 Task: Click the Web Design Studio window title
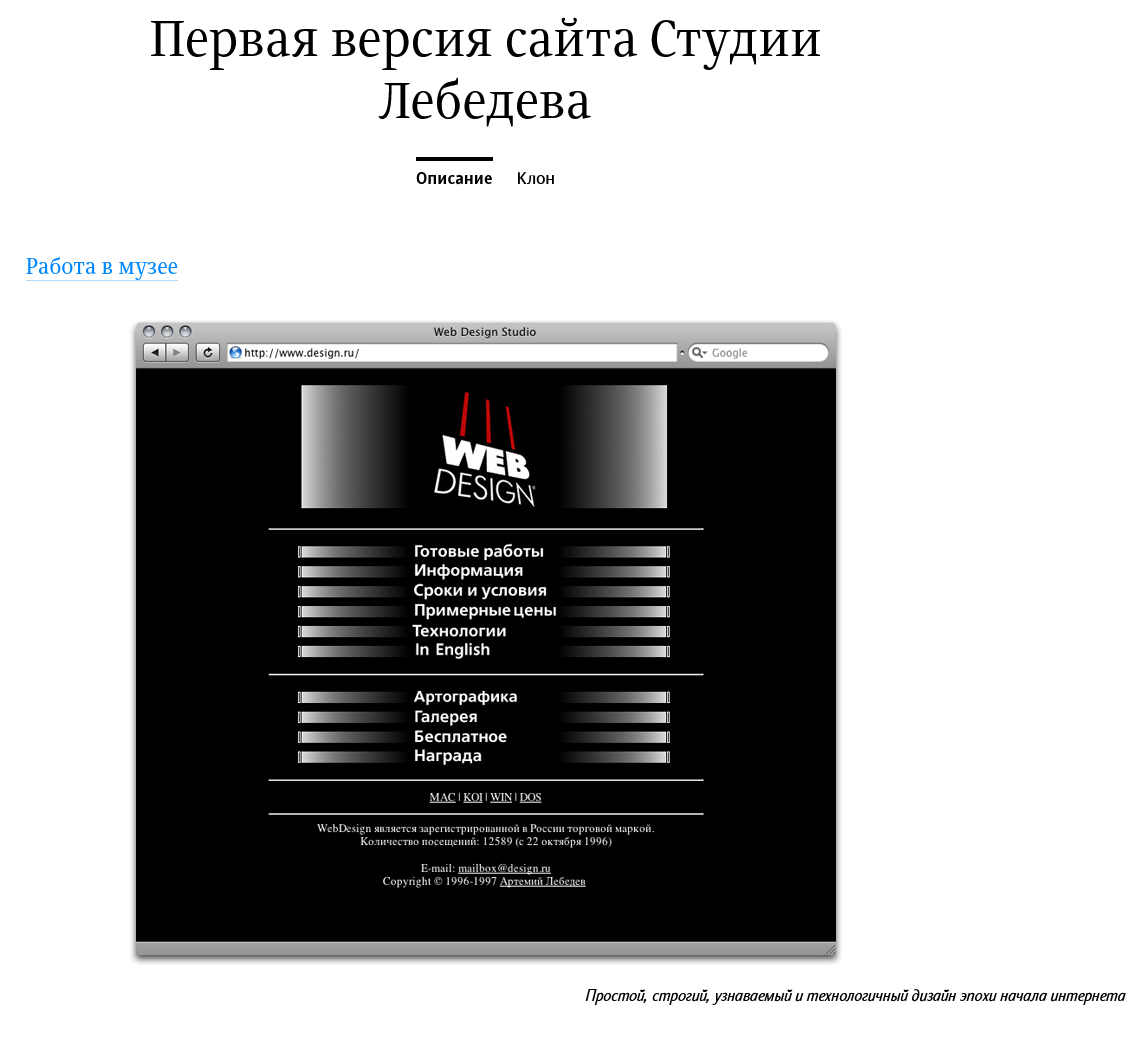click(x=485, y=332)
